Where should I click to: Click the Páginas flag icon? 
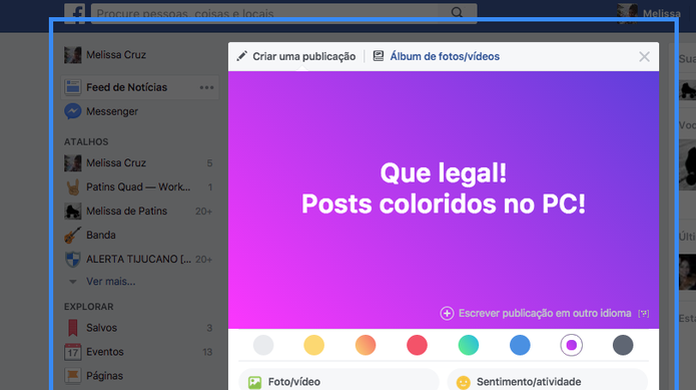tap(73, 376)
